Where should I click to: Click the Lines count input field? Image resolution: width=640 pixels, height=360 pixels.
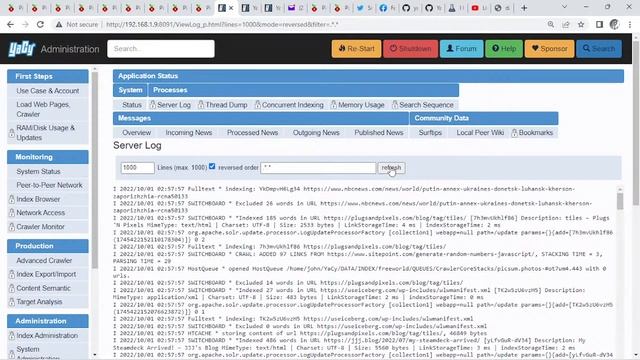pyautogui.click(x=137, y=168)
